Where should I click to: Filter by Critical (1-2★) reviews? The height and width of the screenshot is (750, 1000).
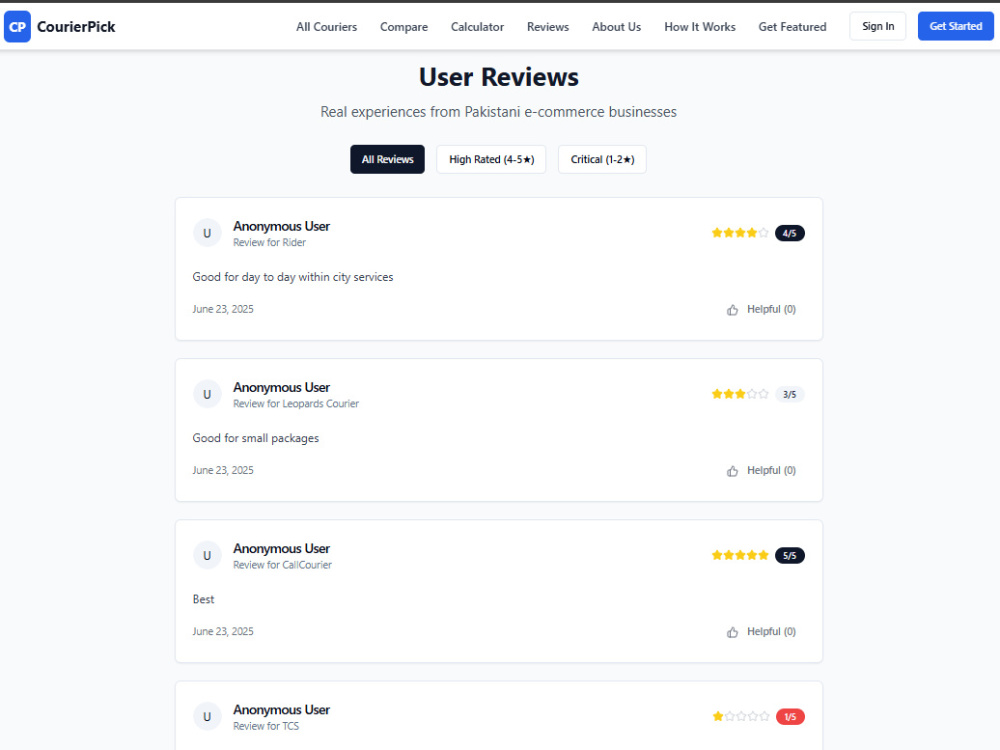(602, 159)
